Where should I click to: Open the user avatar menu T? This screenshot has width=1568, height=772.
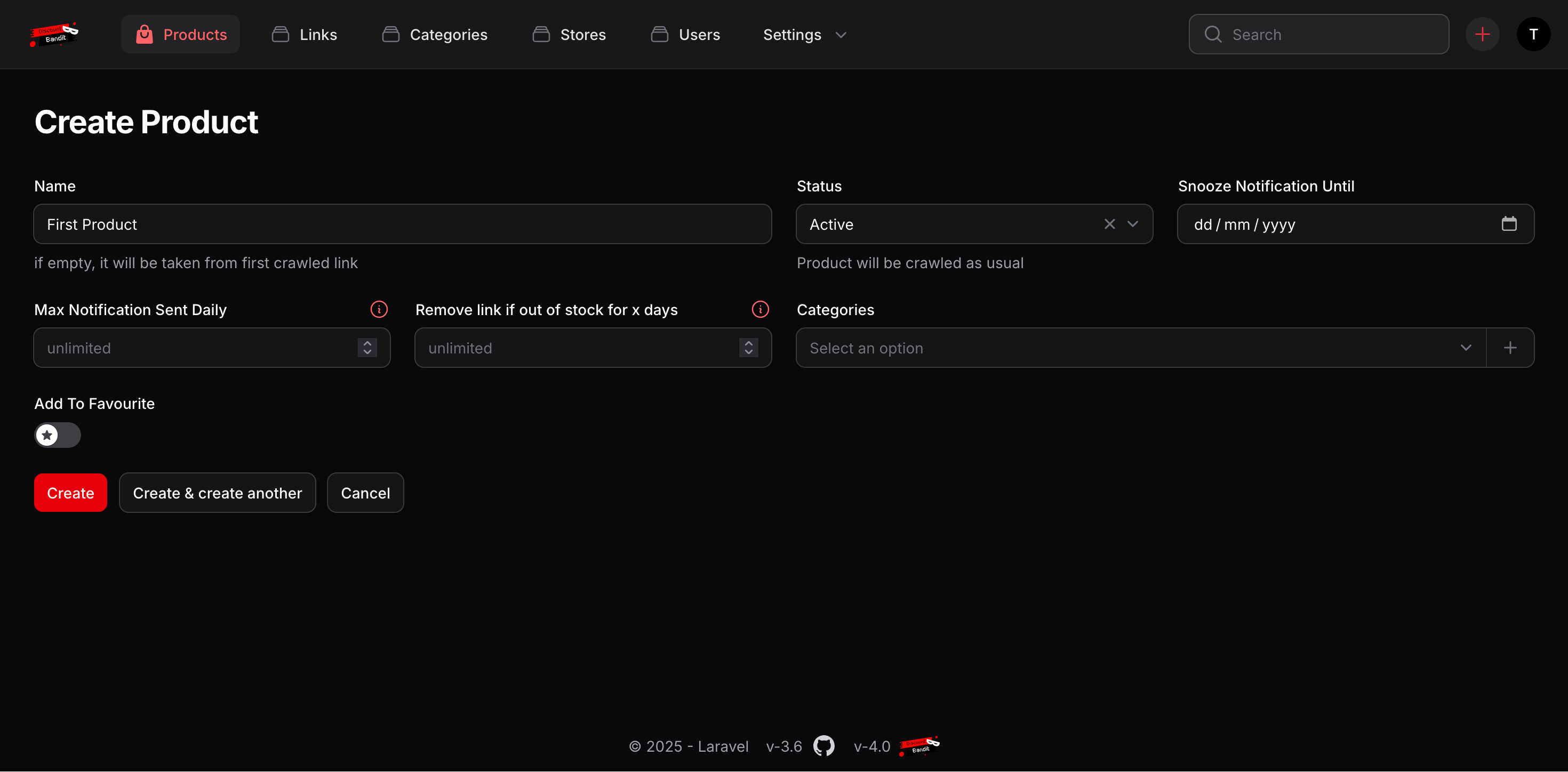click(1533, 35)
